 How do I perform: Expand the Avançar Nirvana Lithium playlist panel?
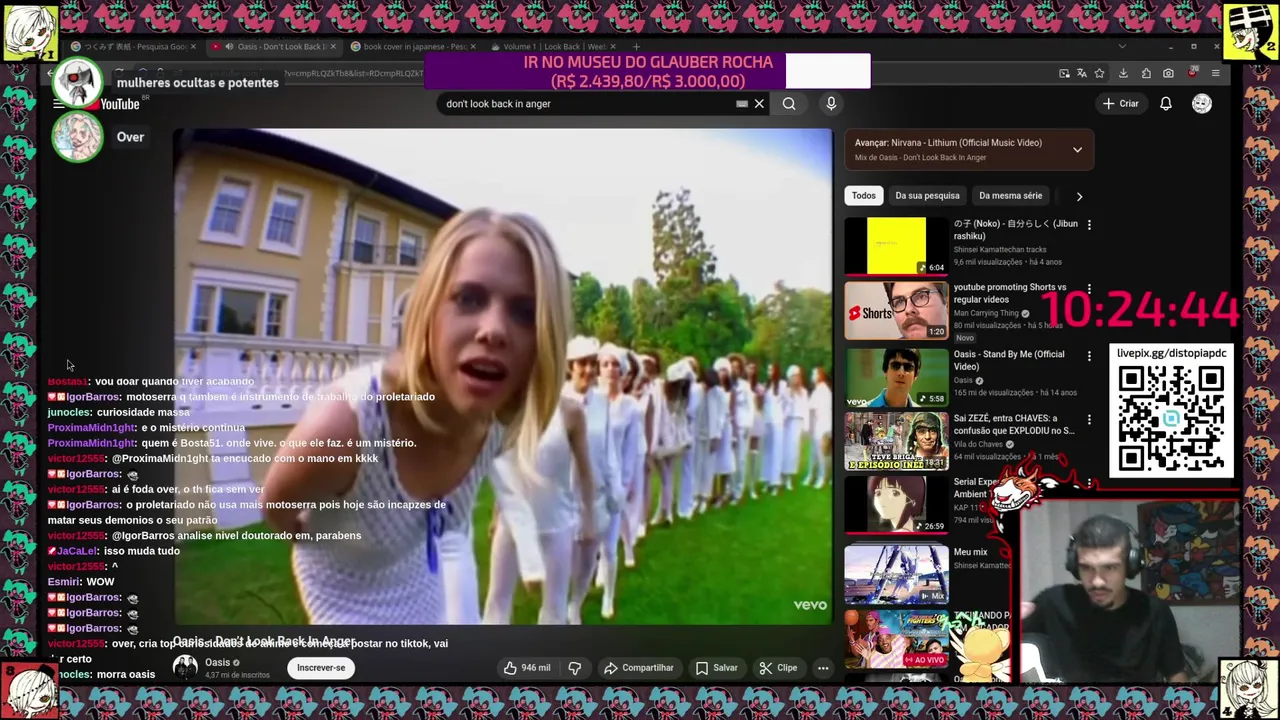(x=1077, y=150)
